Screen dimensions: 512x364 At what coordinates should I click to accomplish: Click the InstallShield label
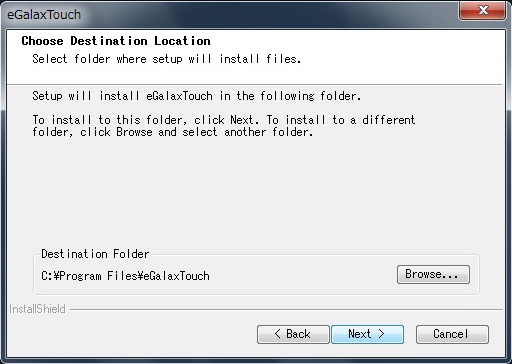coord(37,309)
